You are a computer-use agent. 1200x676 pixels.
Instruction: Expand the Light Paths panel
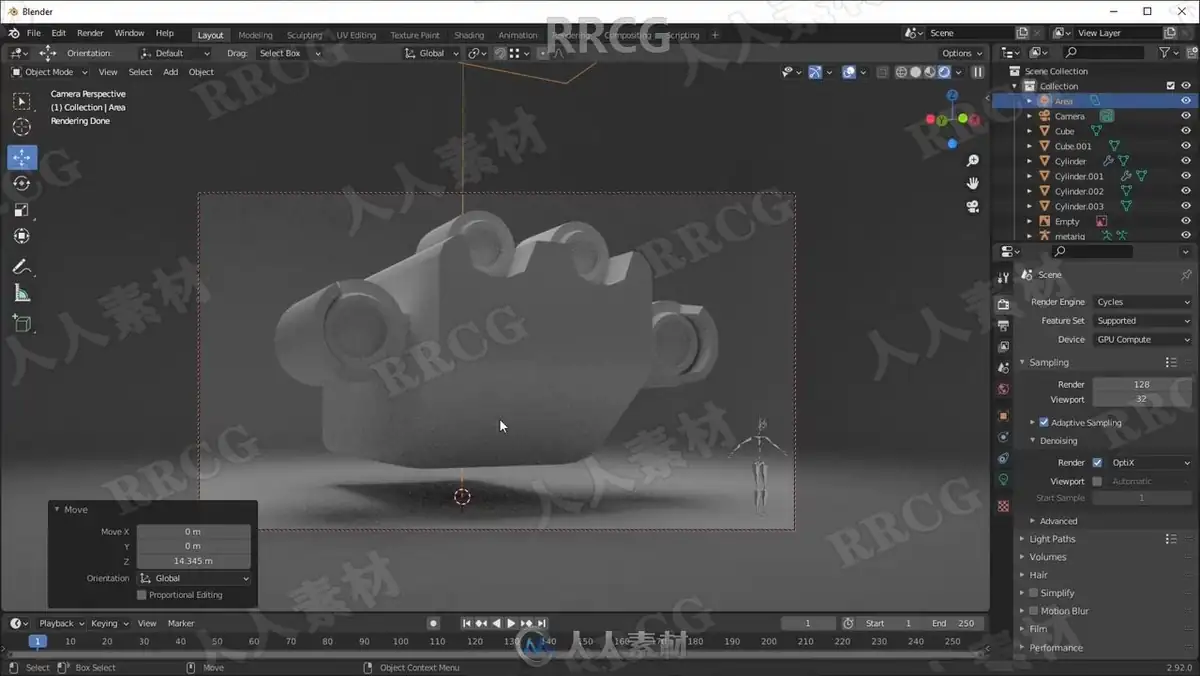[x=1052, y=539]
